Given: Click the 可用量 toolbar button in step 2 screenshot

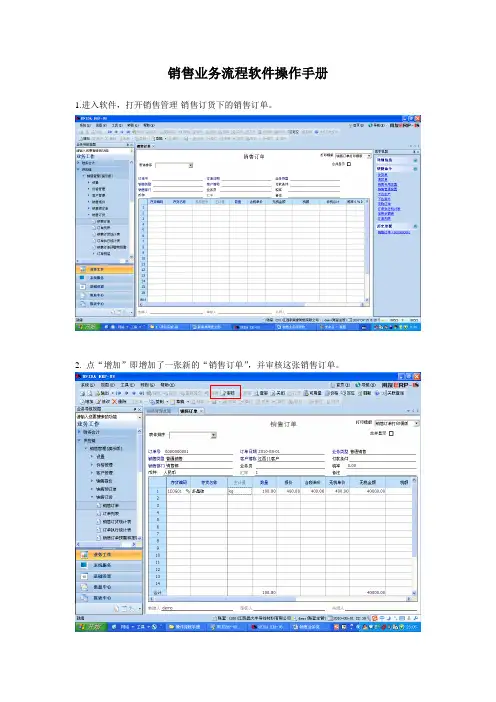Looking at the screenshot, I should [x=312, y=393].
